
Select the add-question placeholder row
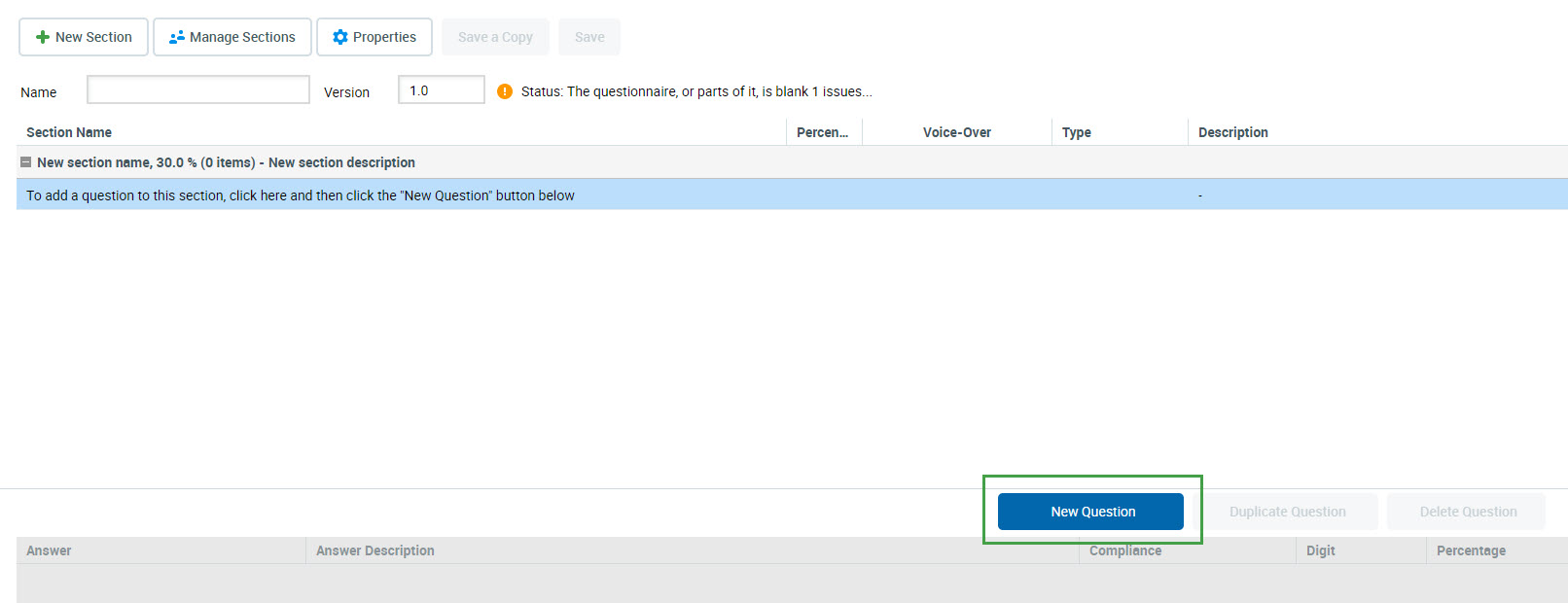[x=301, y=195]
